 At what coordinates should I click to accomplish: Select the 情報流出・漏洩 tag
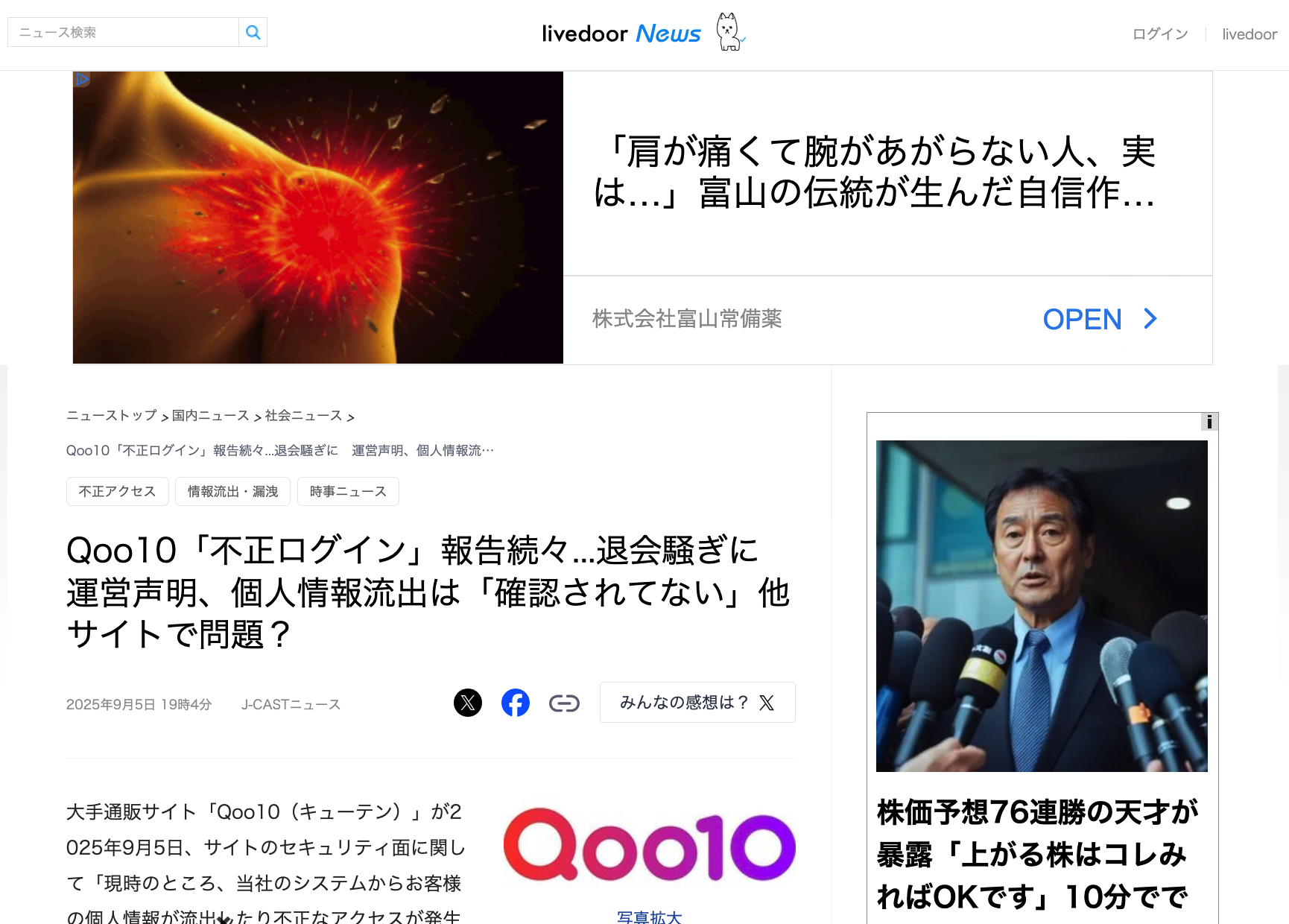point(233,492)
